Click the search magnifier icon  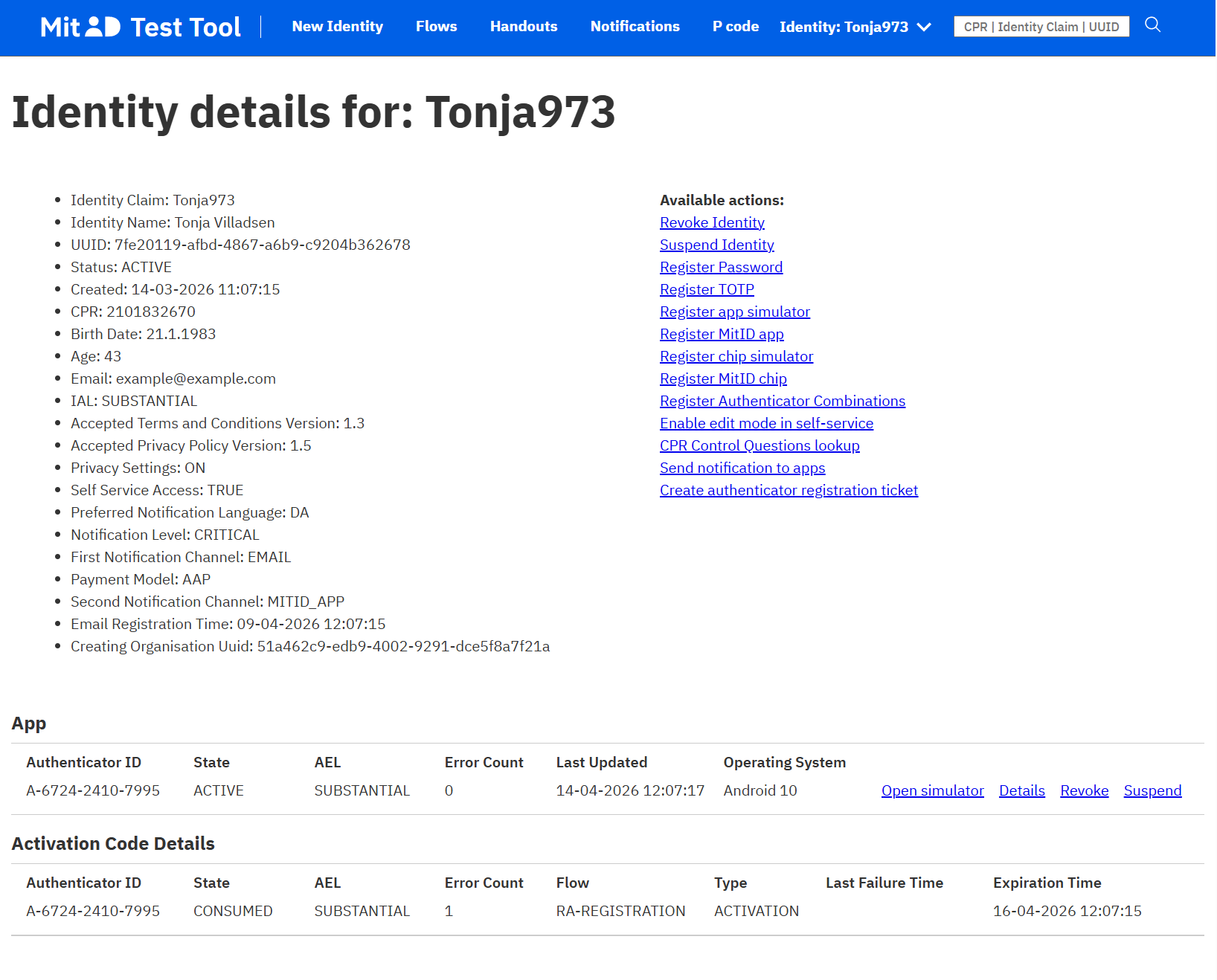[x=1152, y=25]
